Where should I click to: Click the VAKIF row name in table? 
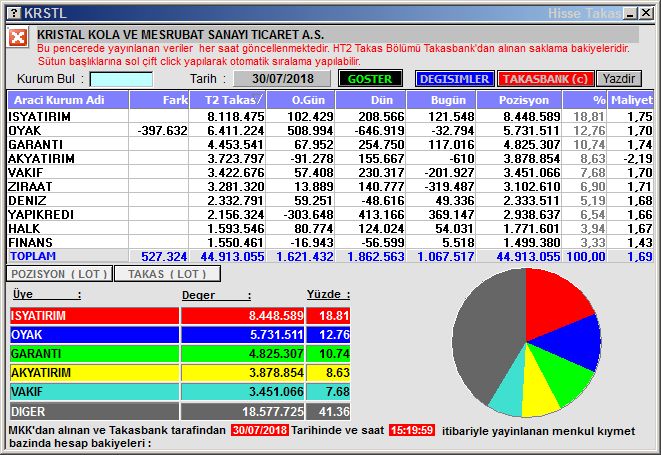[x=26, y=172]
